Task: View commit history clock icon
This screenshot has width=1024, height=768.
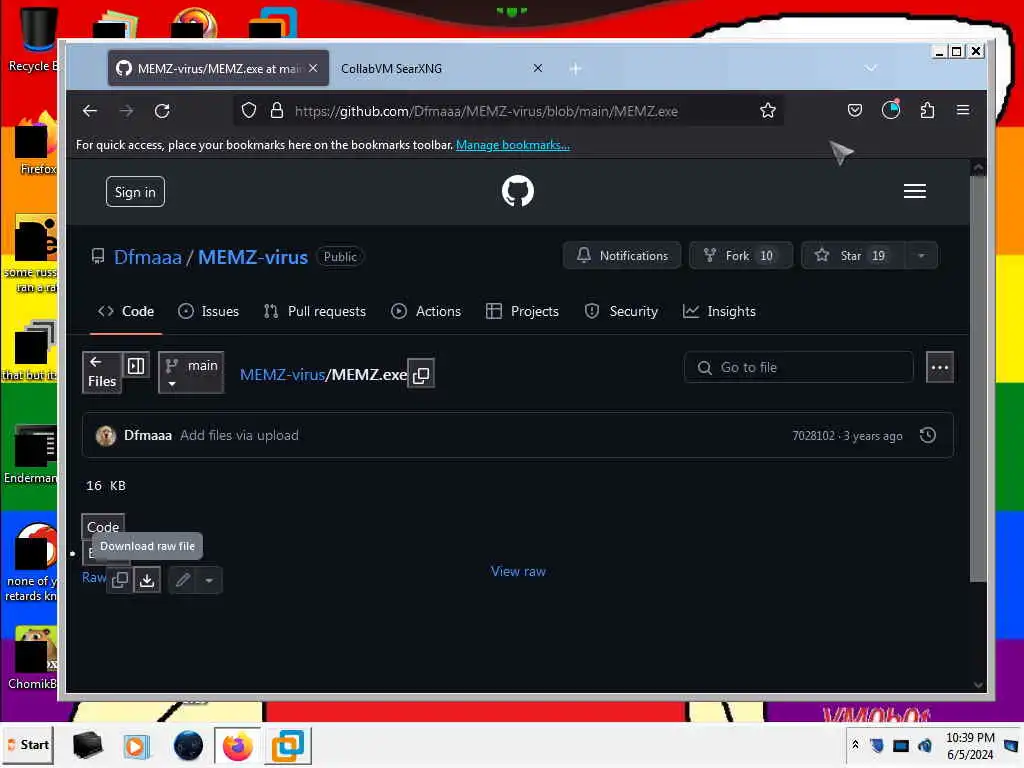Action: (x=927, y=435)
